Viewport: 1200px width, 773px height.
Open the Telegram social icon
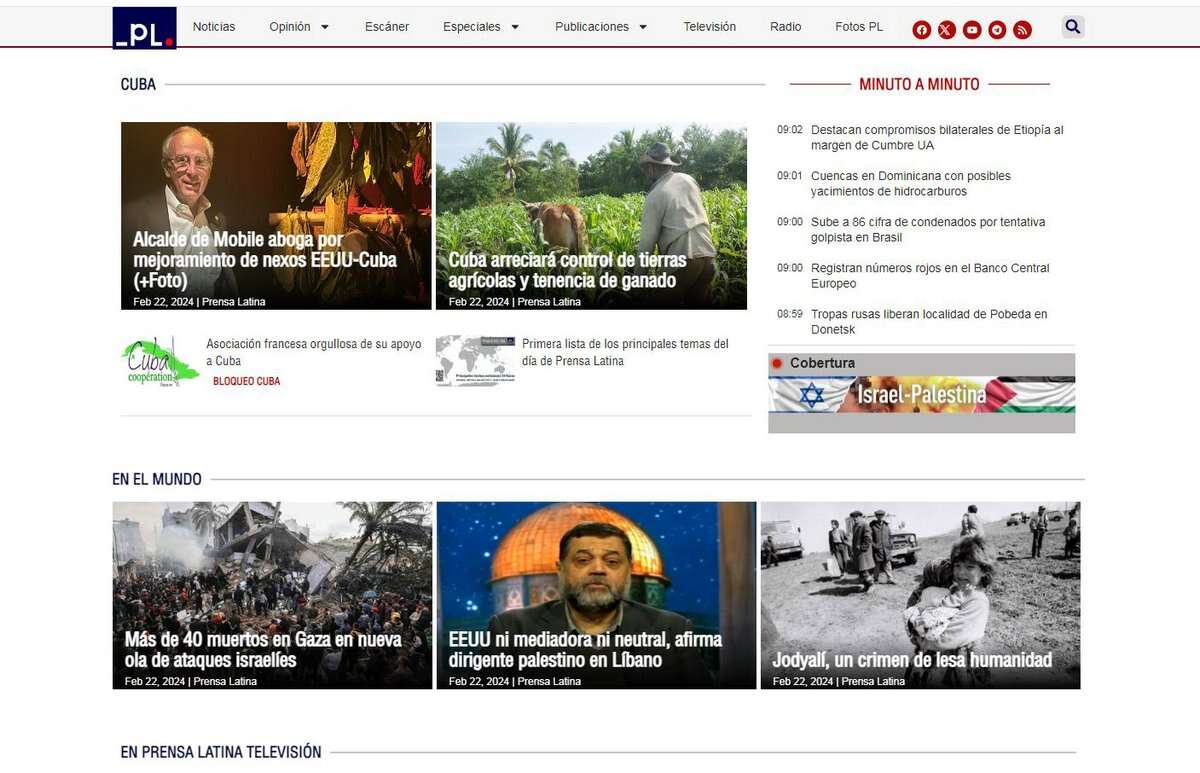tap(997, 30)
